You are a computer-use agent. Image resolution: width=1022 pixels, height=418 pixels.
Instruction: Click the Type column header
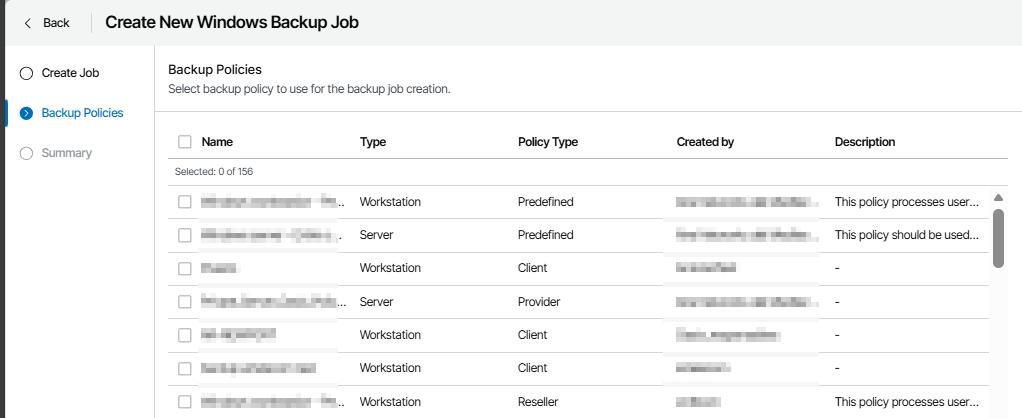[373, 142]
